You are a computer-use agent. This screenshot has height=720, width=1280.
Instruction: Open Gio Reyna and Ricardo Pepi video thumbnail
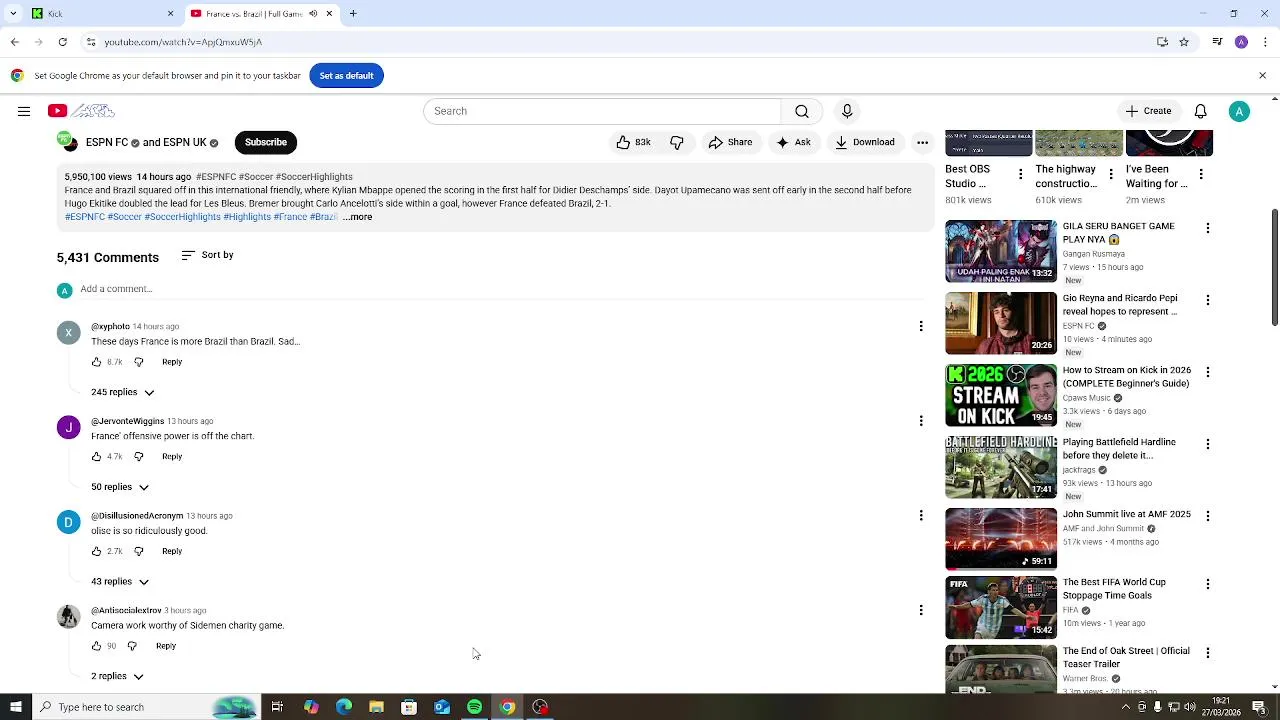point(1001,324)
